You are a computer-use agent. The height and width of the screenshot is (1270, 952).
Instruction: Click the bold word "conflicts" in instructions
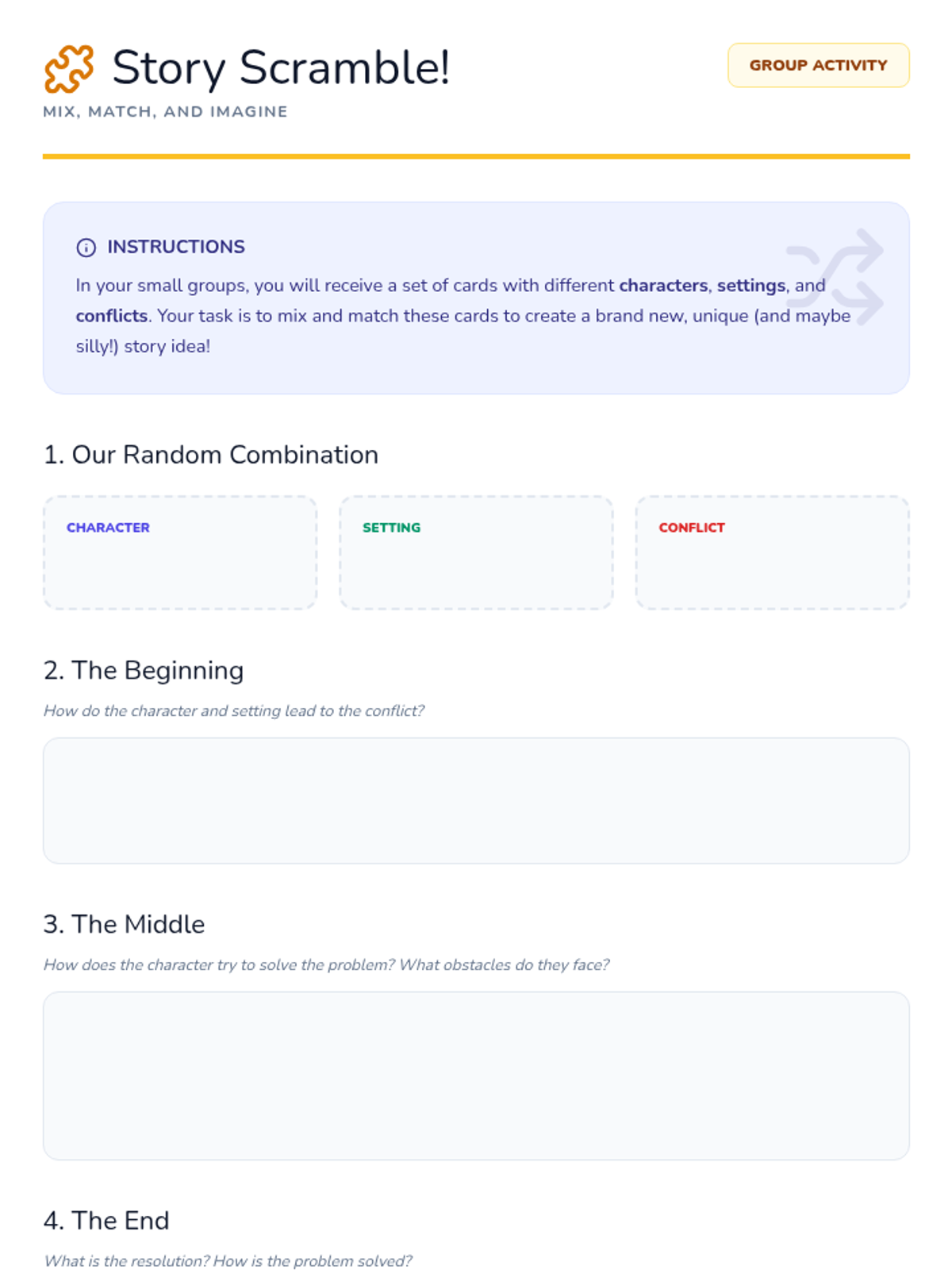click(x=111, y=316)
